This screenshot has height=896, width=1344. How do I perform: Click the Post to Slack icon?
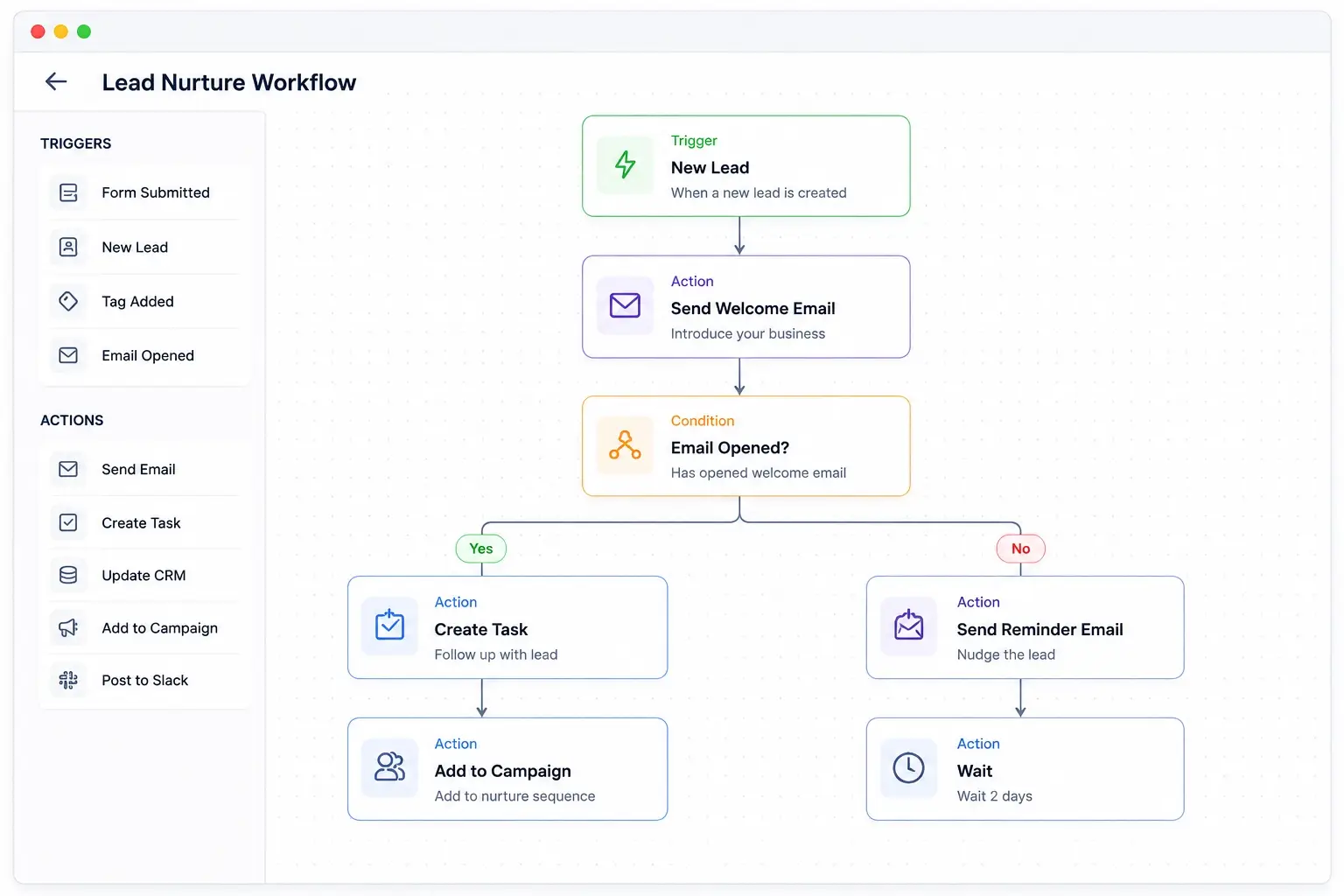pos(68,680)
